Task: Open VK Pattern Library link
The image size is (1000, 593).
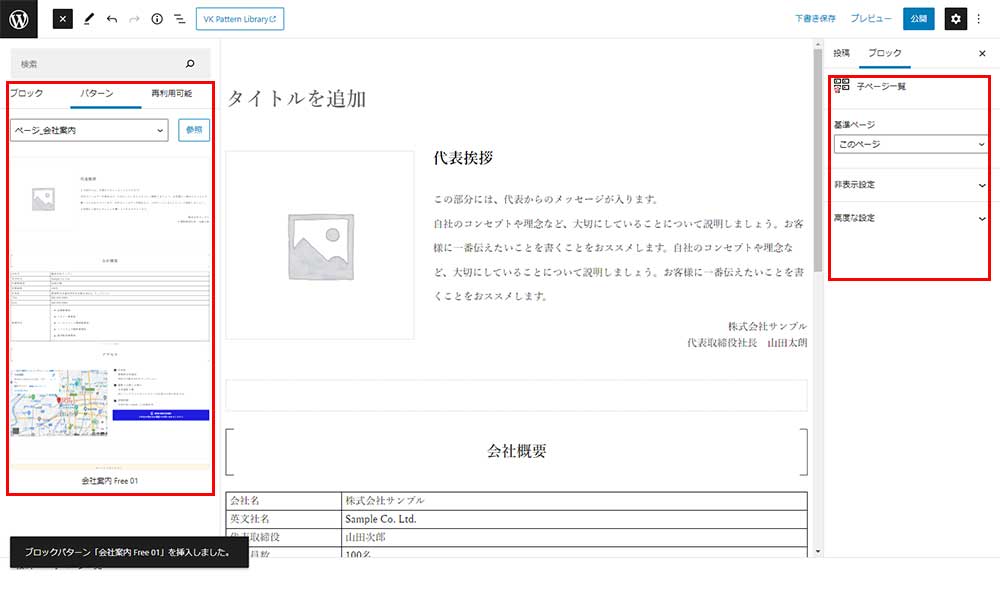Action: (x=240, y=19)
